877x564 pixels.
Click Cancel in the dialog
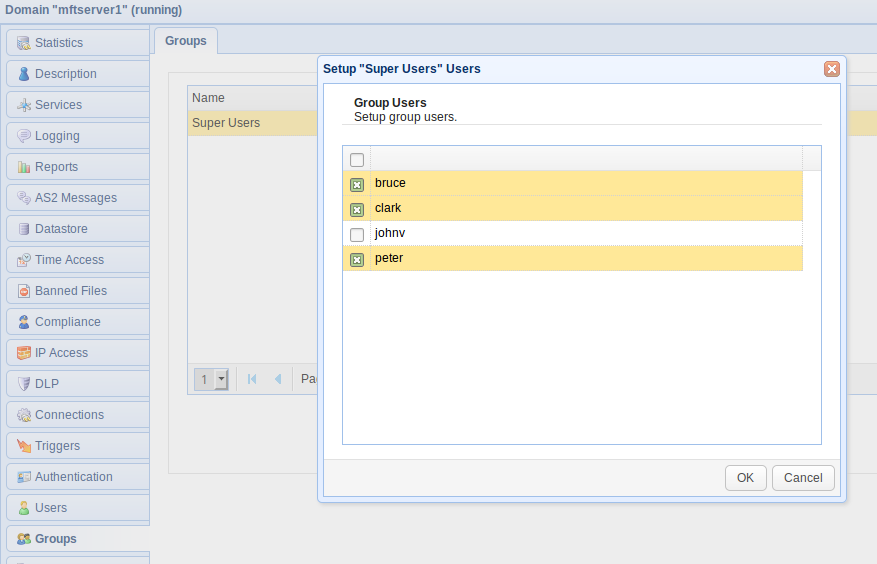click(x=803, y=478)
